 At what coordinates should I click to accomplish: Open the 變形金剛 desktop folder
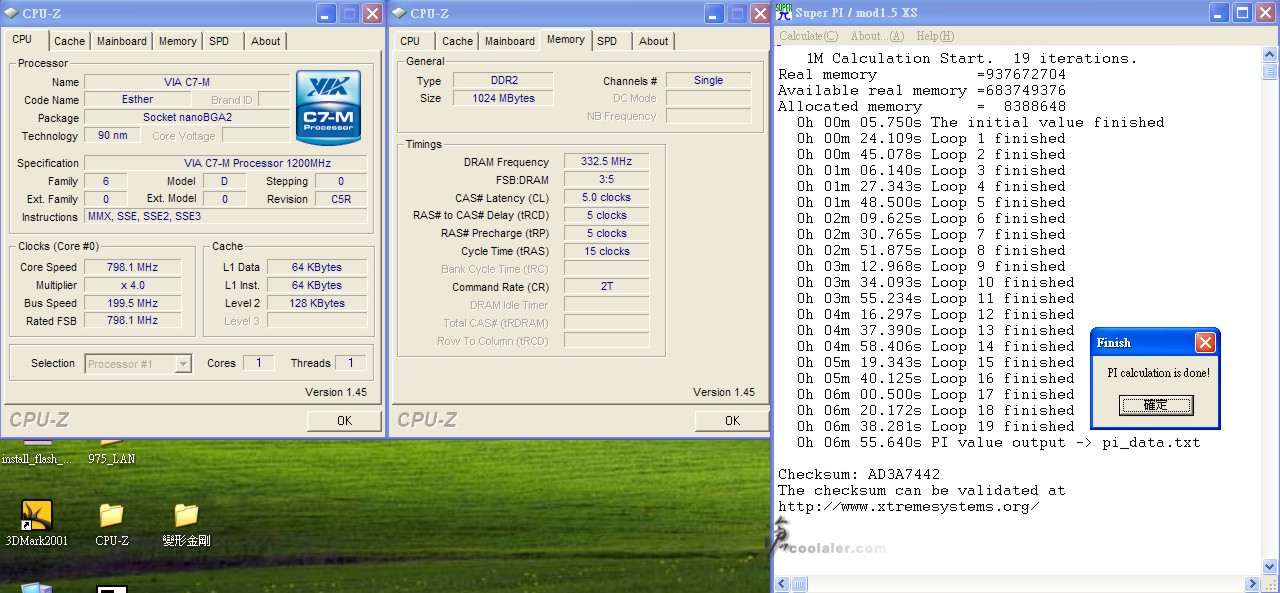click(186, 524)
